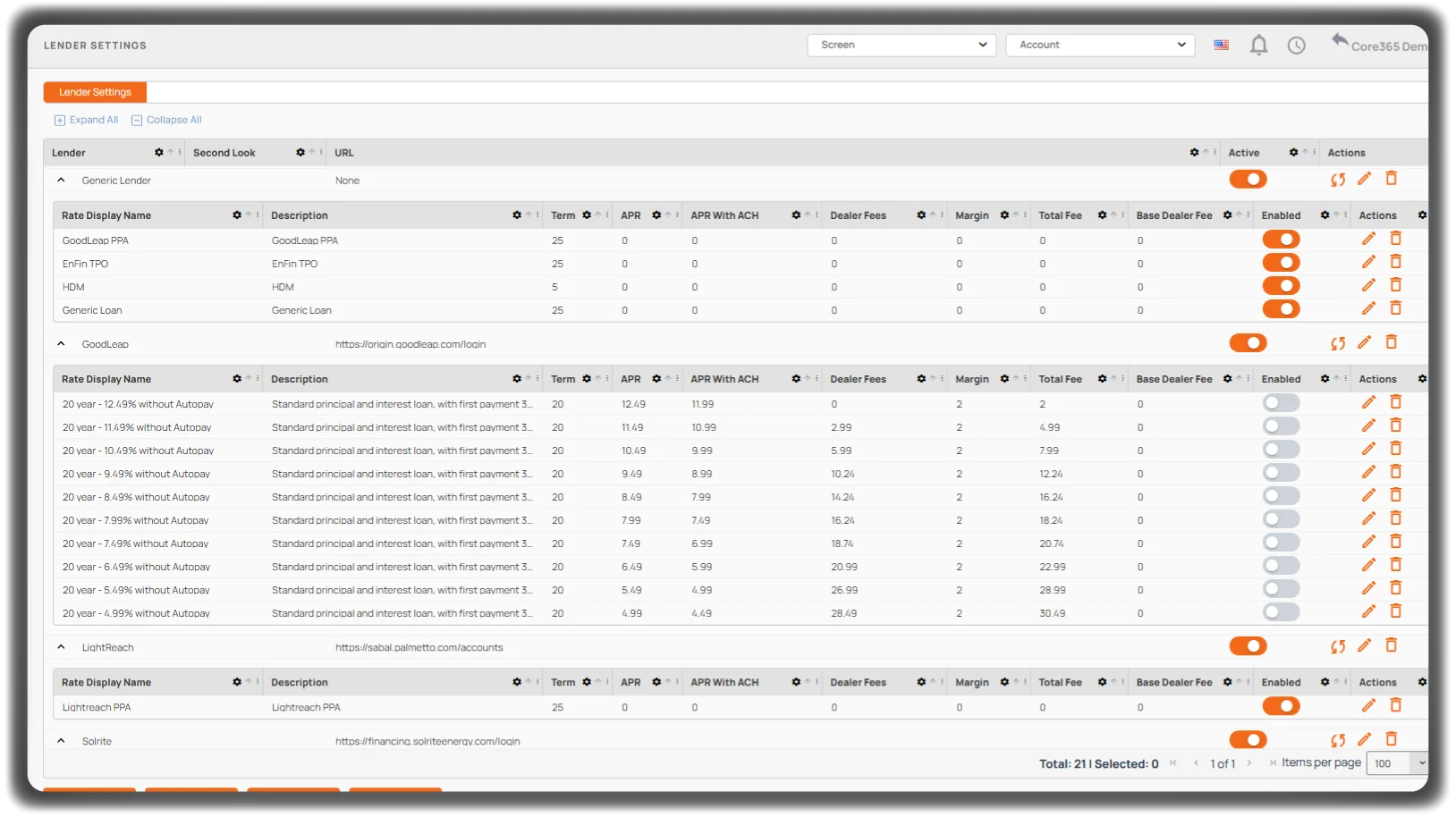
Task: Sort GoodLeap rates by Dealer Fees header
Action: pos(858,379)
